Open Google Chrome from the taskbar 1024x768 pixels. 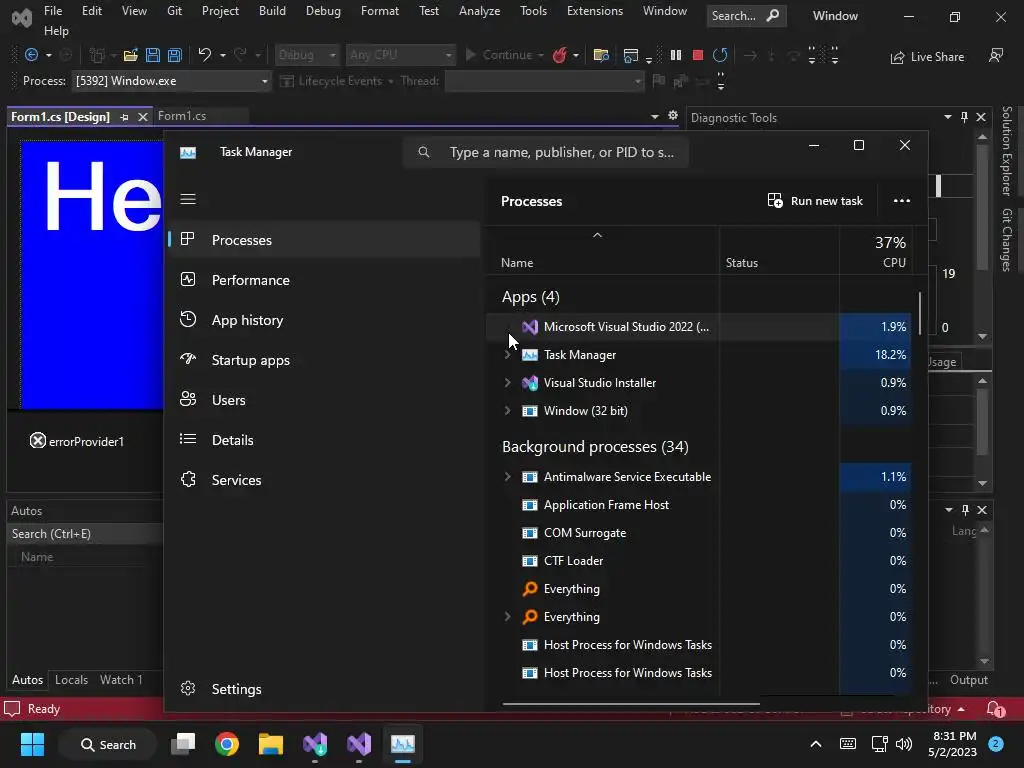pos(227,744)
